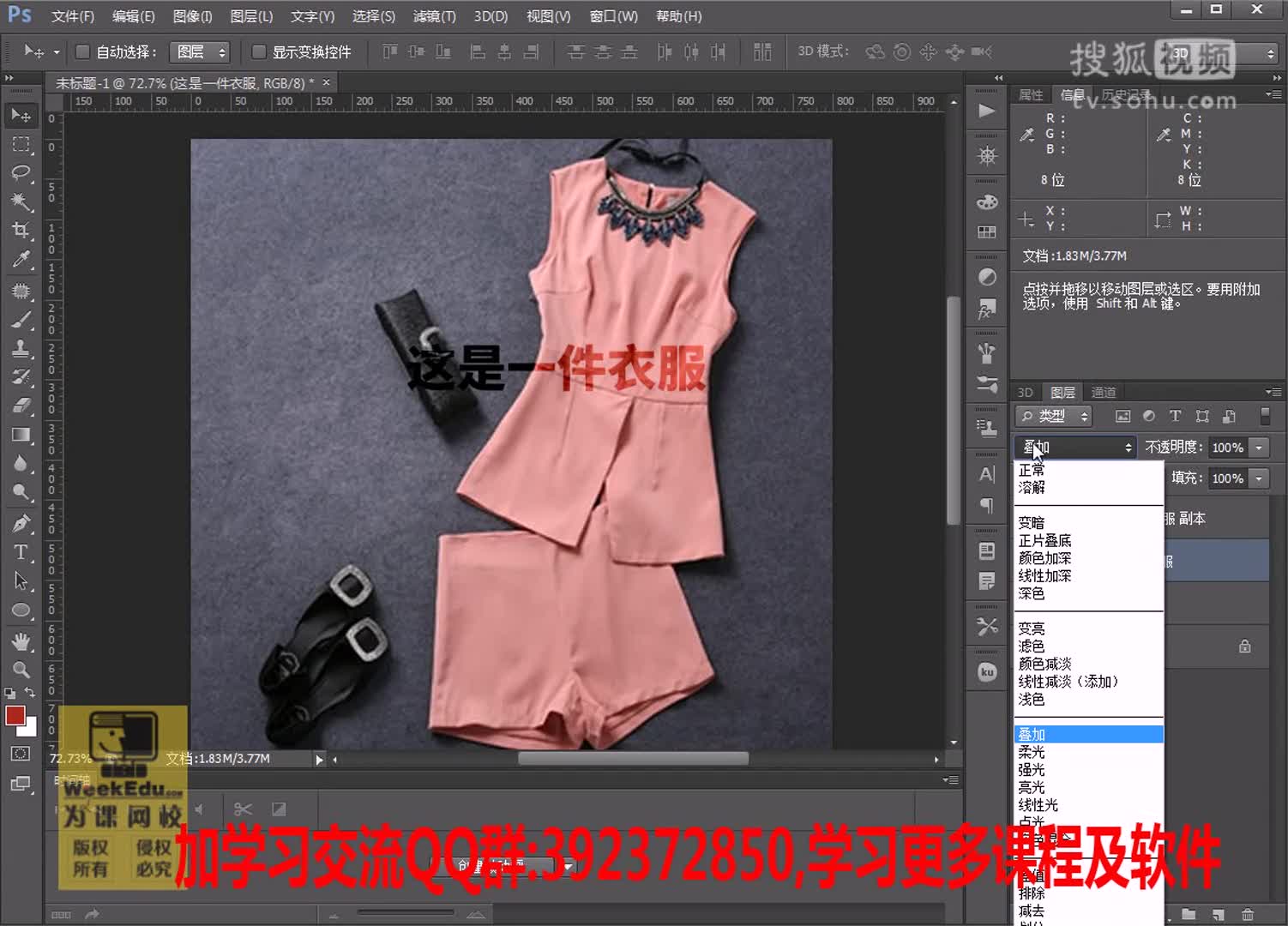Viewport: 1288px width, 926px height.
Task: Toggle Quick Mask mode
Action: pyautogui.click(x=21, y=754)
